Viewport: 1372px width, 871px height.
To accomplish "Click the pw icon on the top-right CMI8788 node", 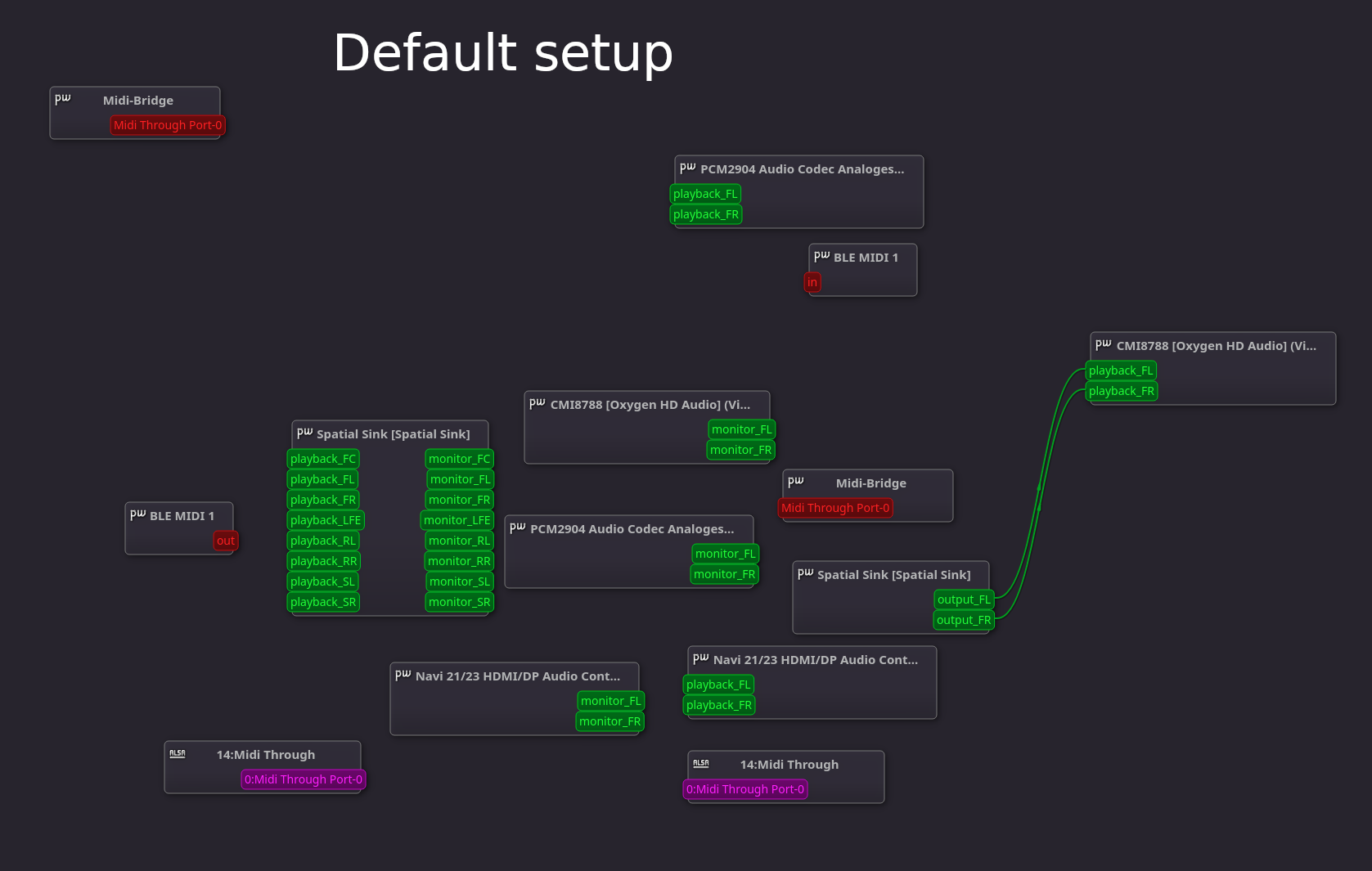I will (x=1102, y=343).
